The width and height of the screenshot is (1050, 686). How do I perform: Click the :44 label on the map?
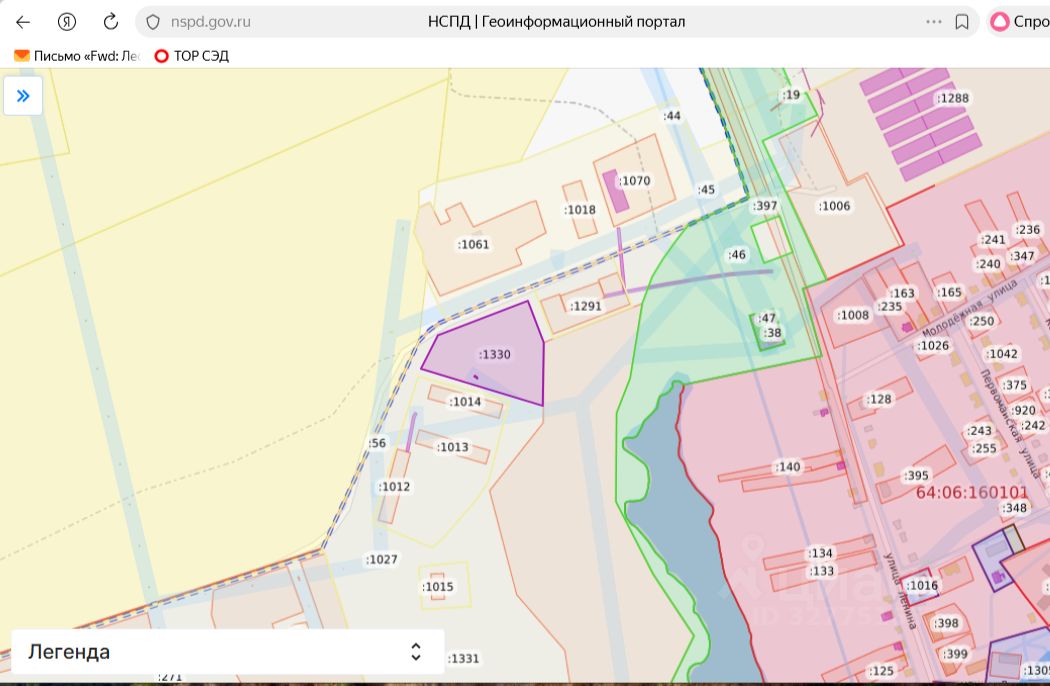pyautogui.click(x=672, y=116)
